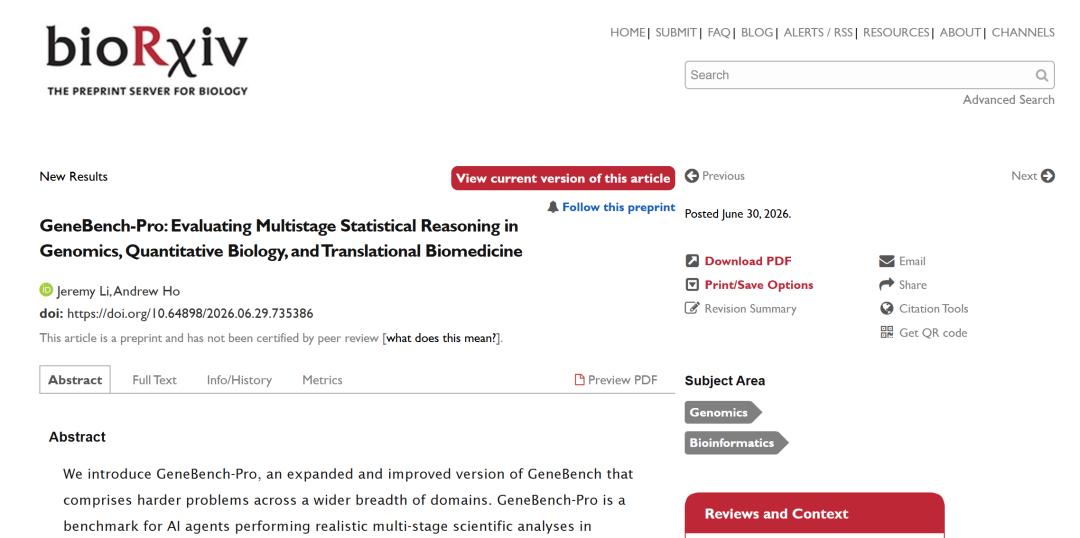Screen dimensions: 1080x538
Task: Click the ORCID icon beside Jeremy Li
Action: (46, 290)
